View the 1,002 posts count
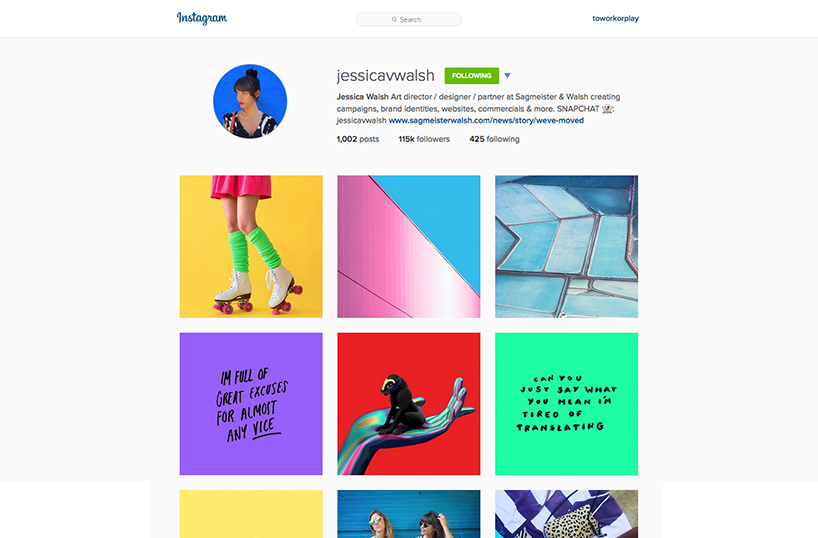 click(358, 139)
